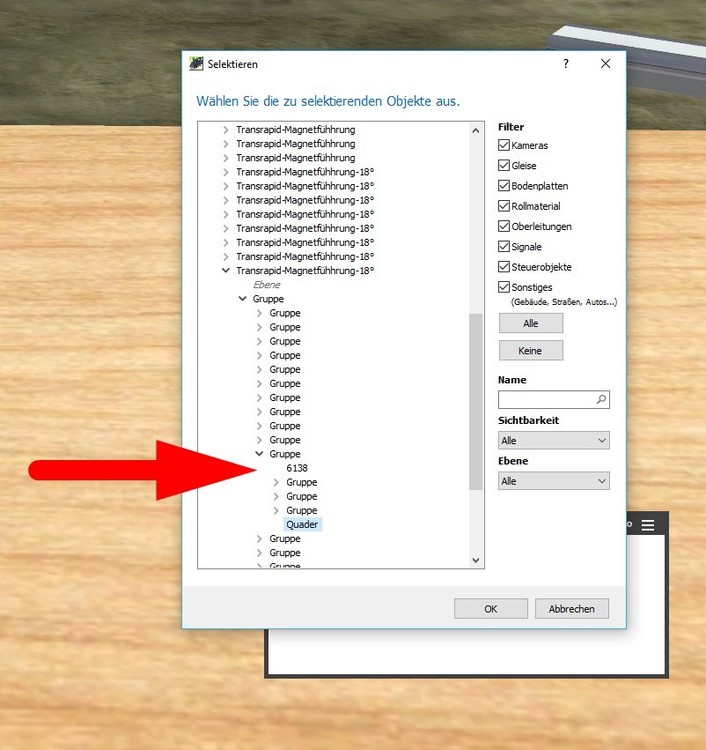
Task: Open the help question mark button
Action: point(566,64)
